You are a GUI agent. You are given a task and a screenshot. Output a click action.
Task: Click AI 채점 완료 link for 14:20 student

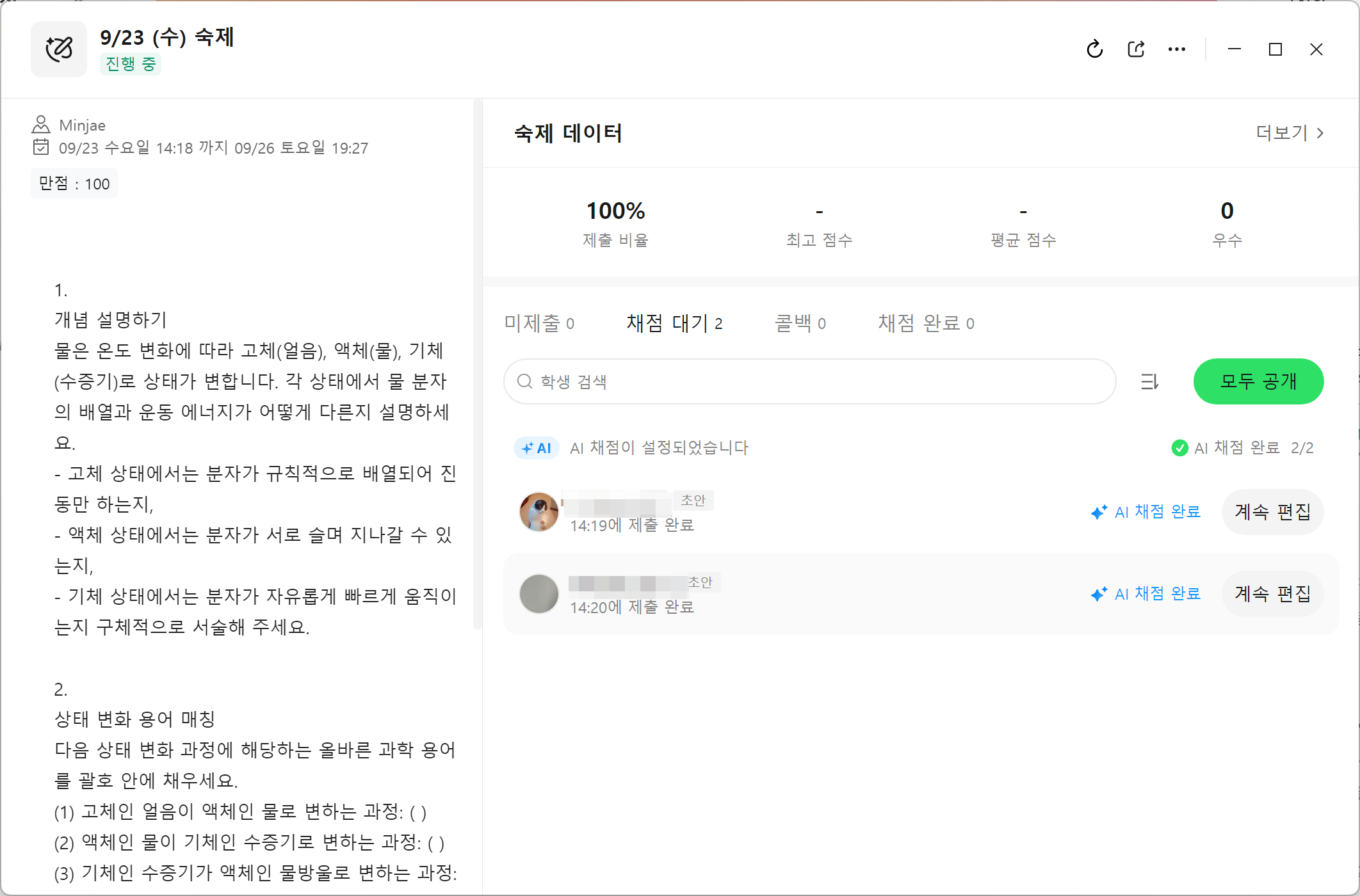[1146, 594]
